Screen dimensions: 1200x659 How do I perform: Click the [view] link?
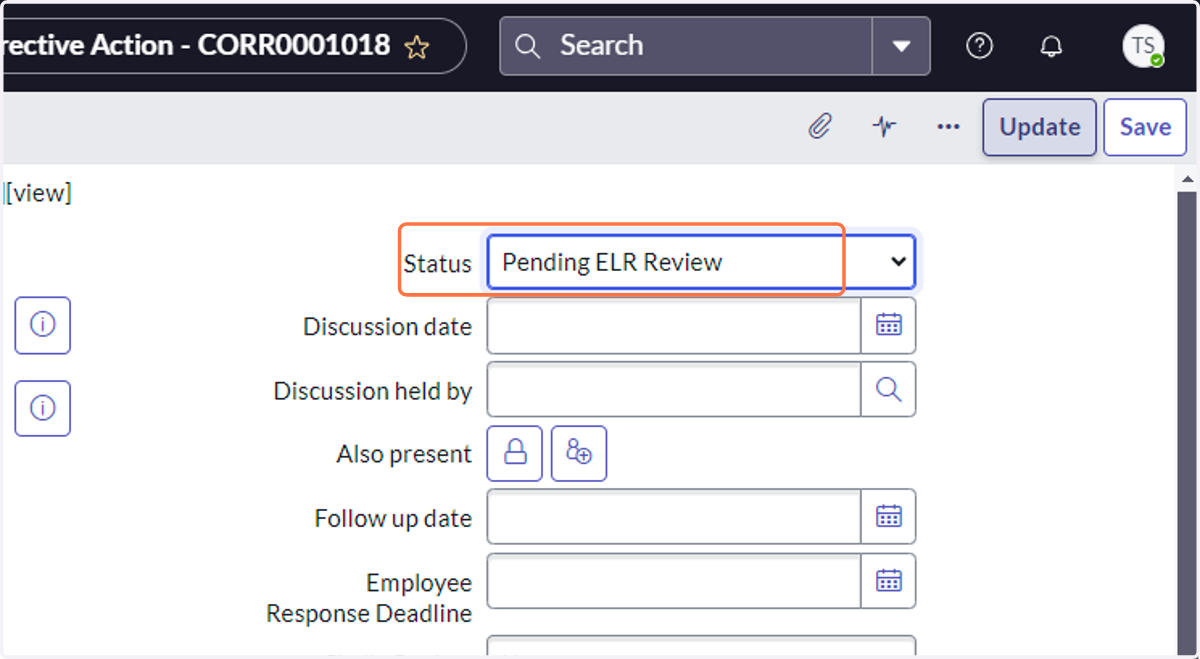coord(38,194)
